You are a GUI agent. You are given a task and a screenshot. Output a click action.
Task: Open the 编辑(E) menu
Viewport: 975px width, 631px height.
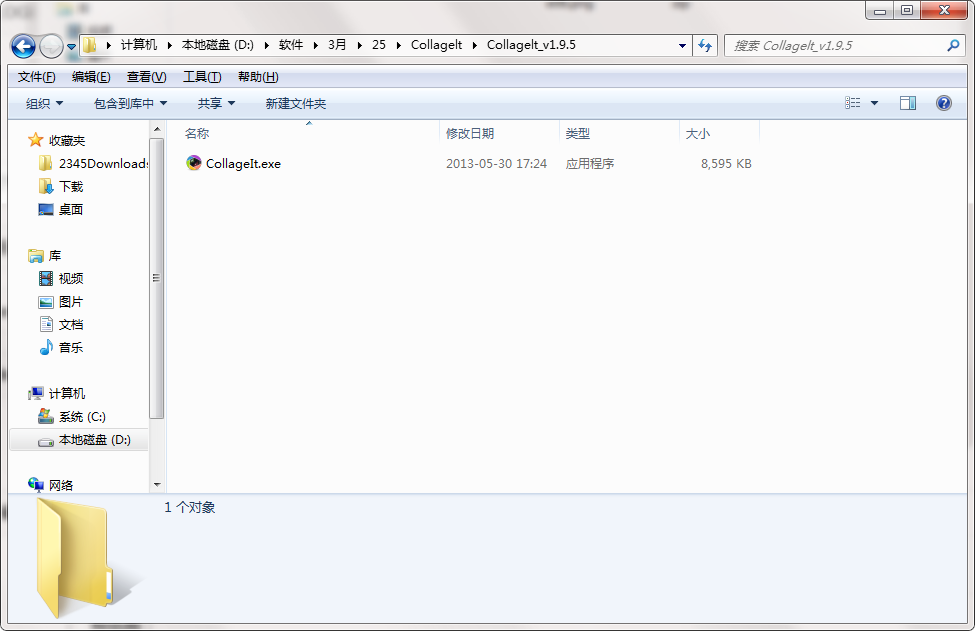[91, 76]
